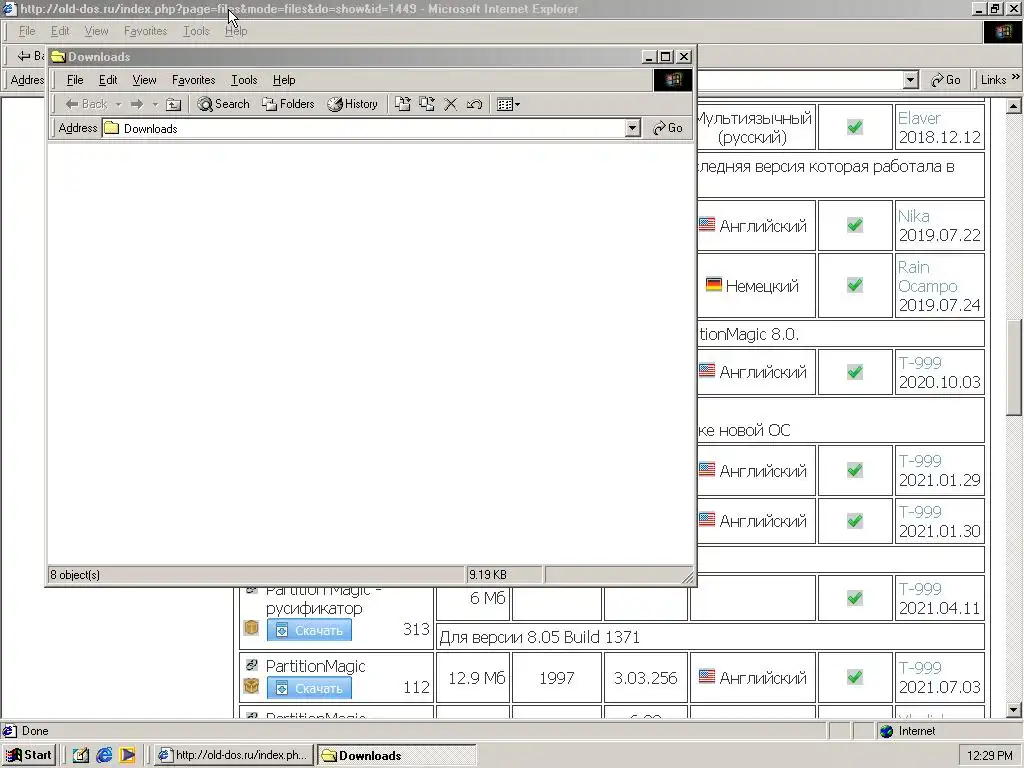Click the Move To toolbar icon
Screen dimensions: 1024x768
(x=403, y=104)
